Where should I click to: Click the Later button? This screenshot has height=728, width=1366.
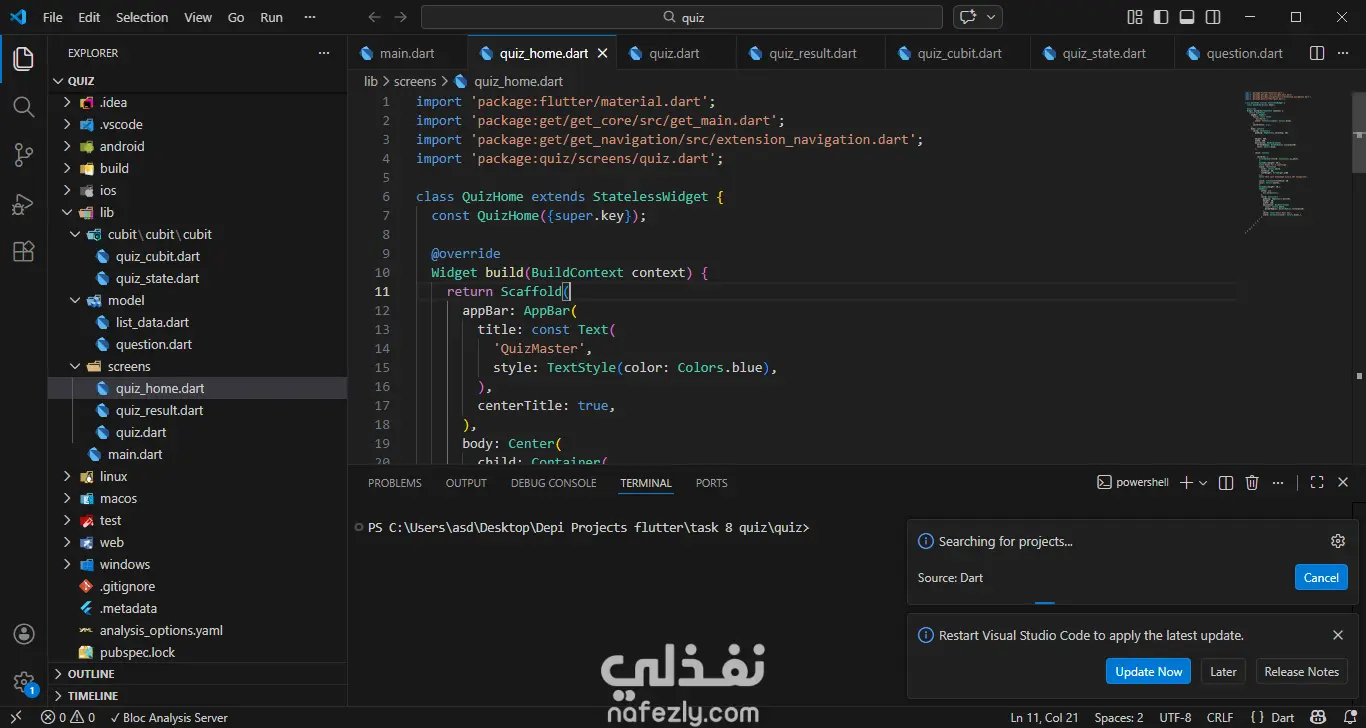[x=1223, y=671]
